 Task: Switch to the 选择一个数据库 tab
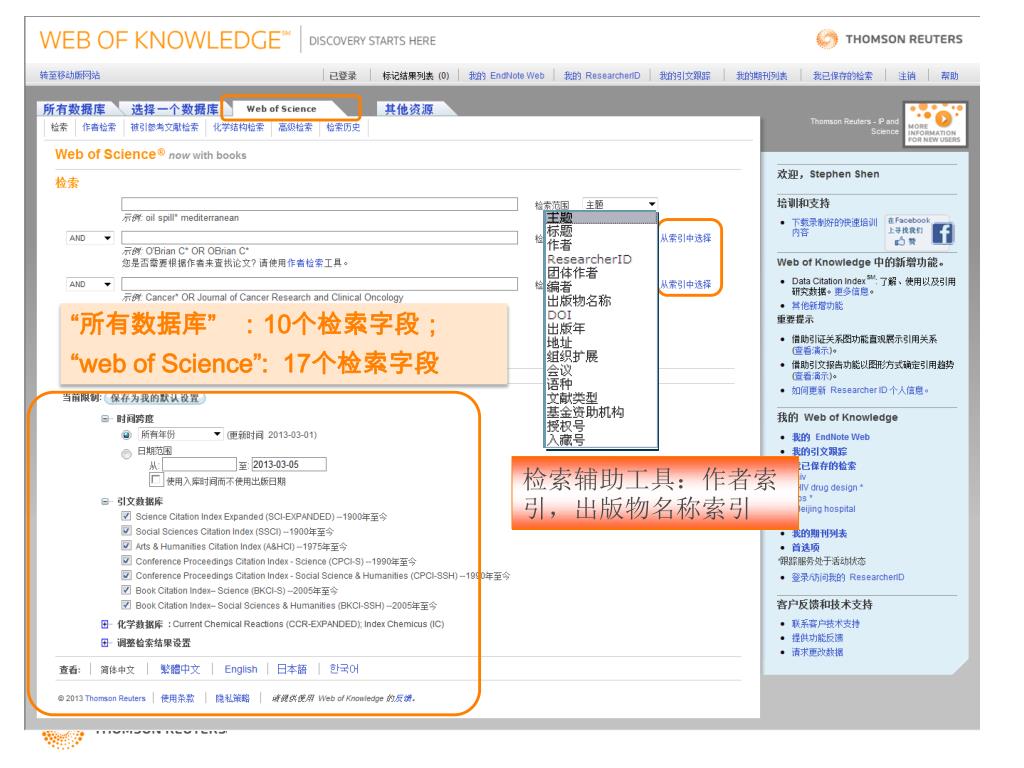pyautogui.click(x=174, y=109)
